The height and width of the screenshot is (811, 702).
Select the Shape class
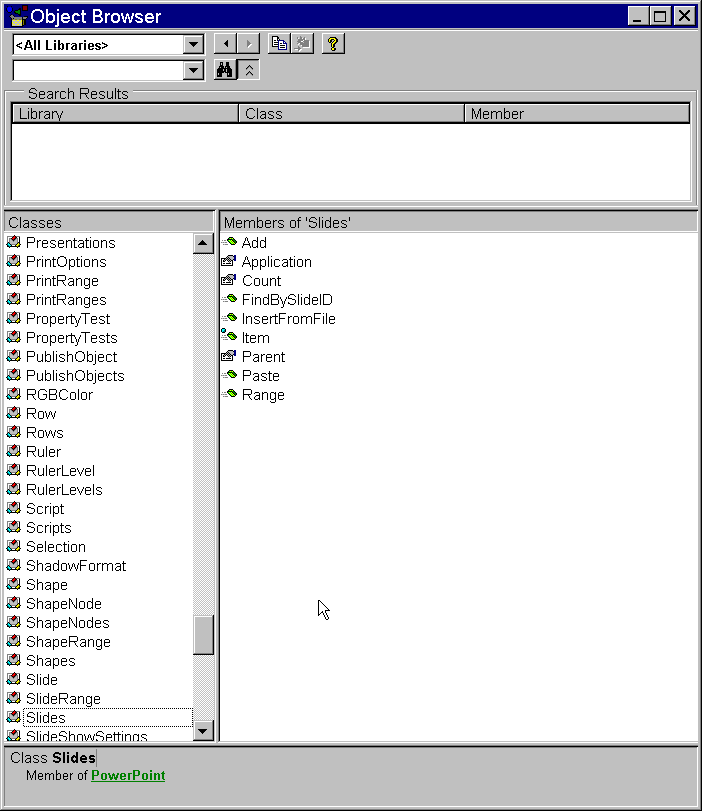[47, 585]
